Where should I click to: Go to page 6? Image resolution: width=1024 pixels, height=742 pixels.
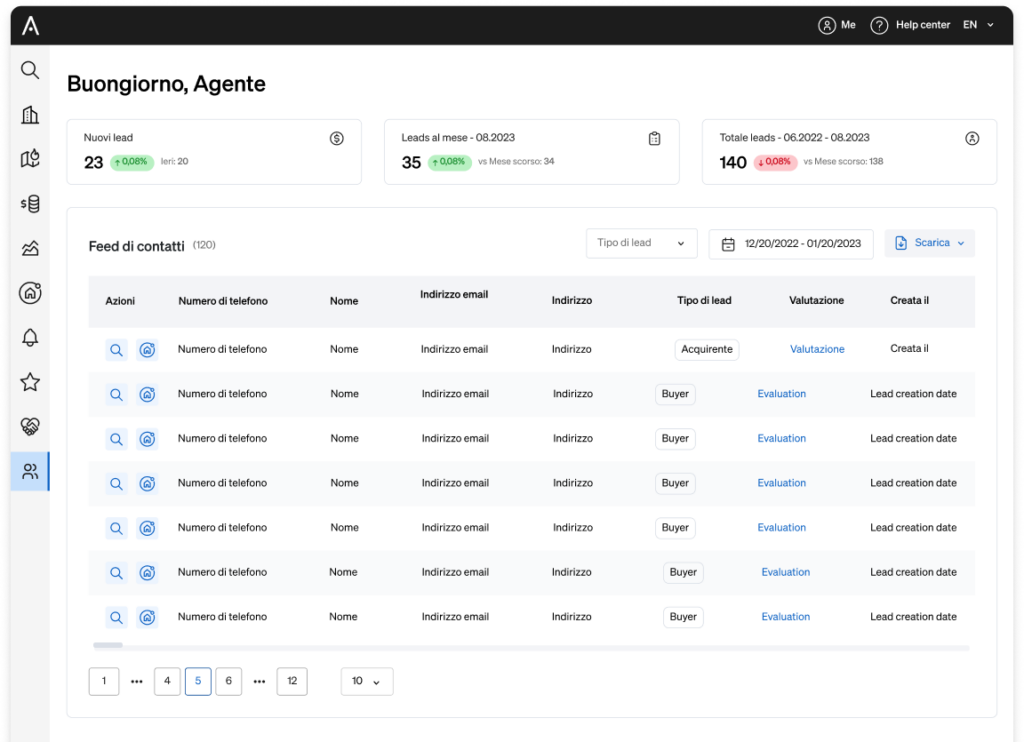click(229, 681)
